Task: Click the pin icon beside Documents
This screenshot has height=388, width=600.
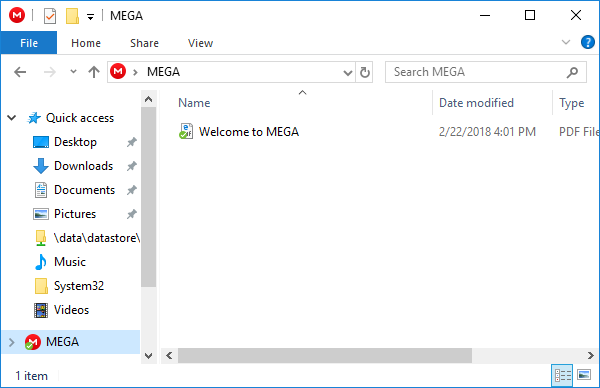Action: click(132, 190)
